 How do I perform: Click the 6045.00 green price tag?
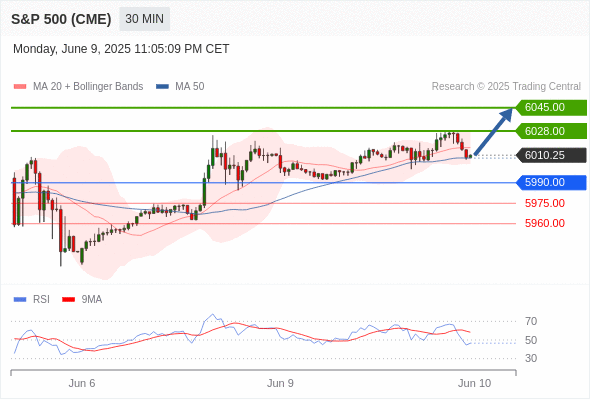tap(551, 108)
